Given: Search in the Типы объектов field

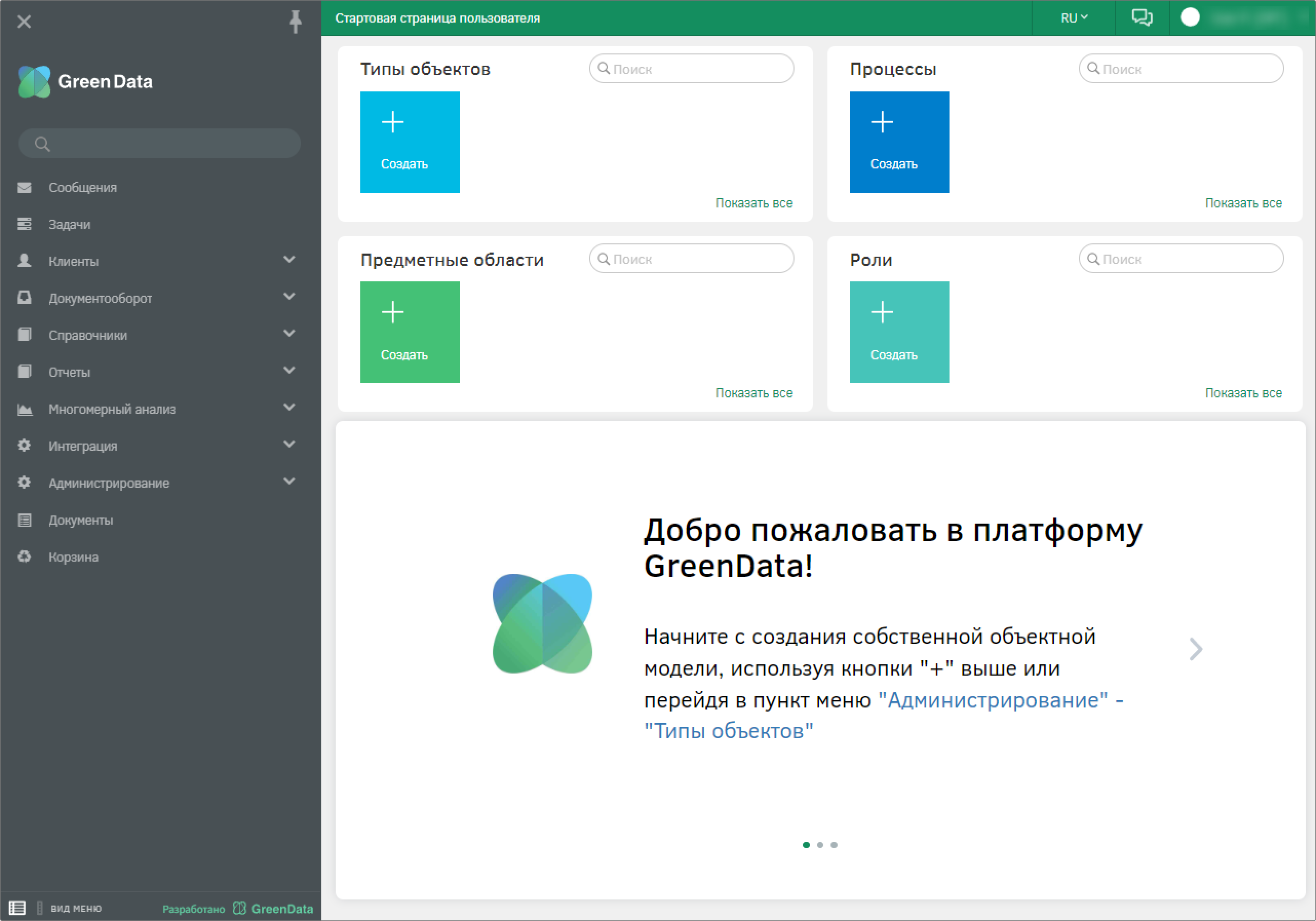Looking at the screenshot, I should pyautogui.click(x=691, y=69).
